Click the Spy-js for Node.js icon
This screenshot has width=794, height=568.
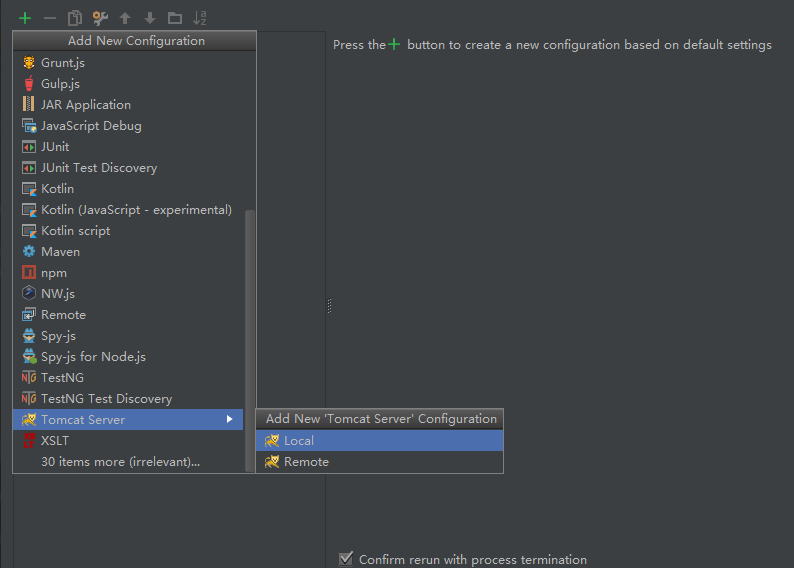point(29,356)
